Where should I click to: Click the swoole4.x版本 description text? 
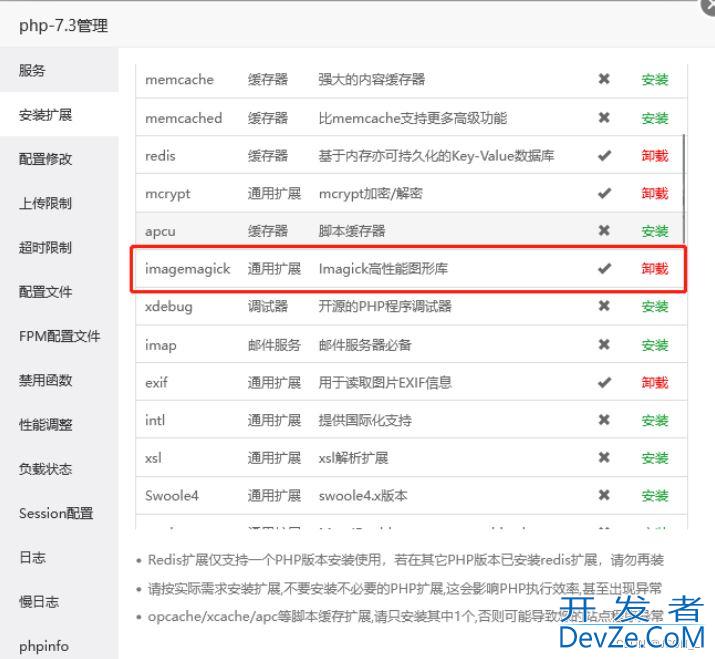click(363, 496)
